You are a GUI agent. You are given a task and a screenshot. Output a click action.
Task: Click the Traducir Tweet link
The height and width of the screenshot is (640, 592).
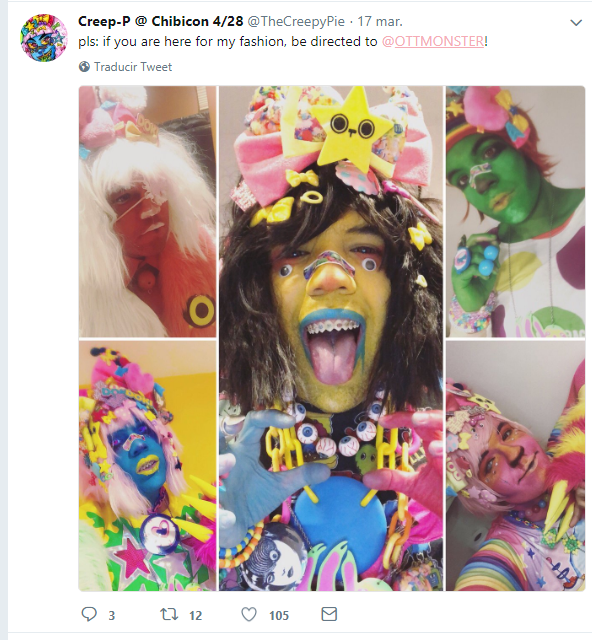(x=133, y=67)
